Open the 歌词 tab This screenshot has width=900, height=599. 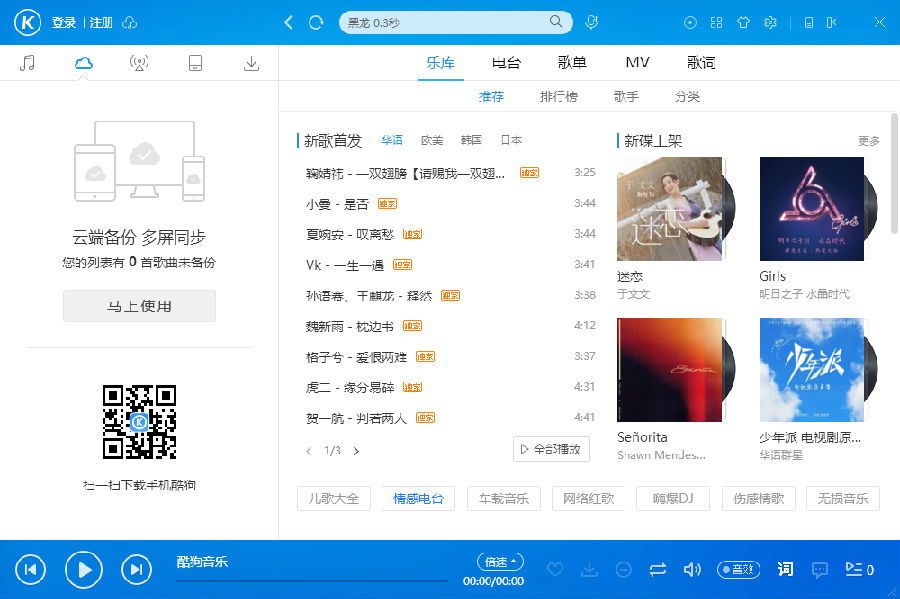tap(701, 63)
